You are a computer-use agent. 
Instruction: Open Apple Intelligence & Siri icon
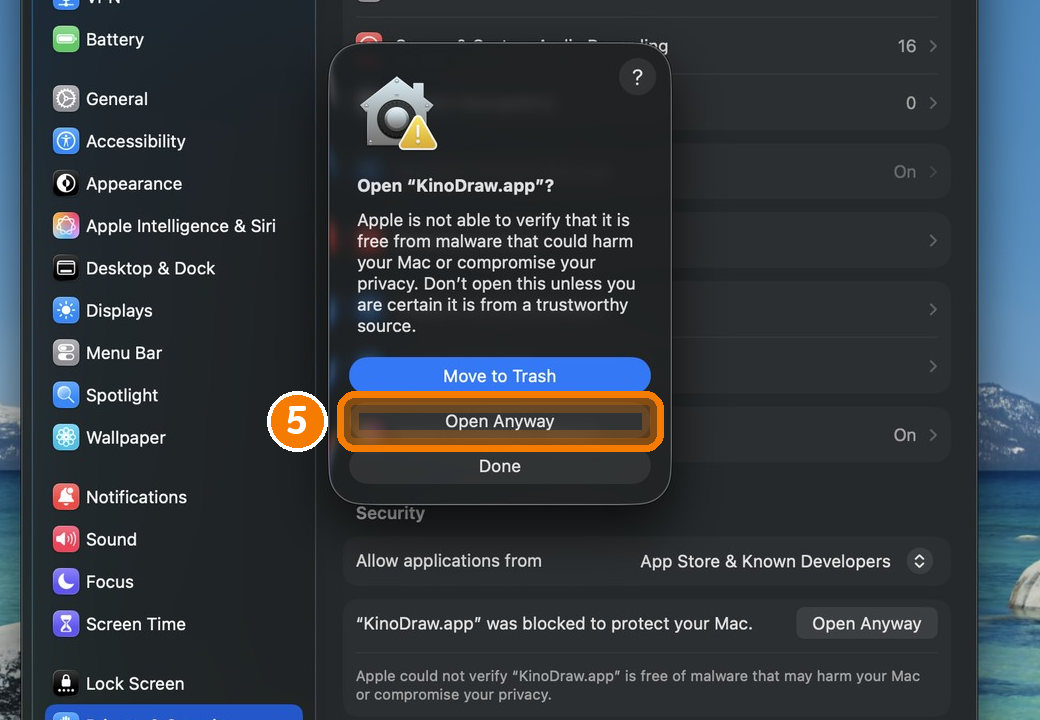tap(66, 226)
